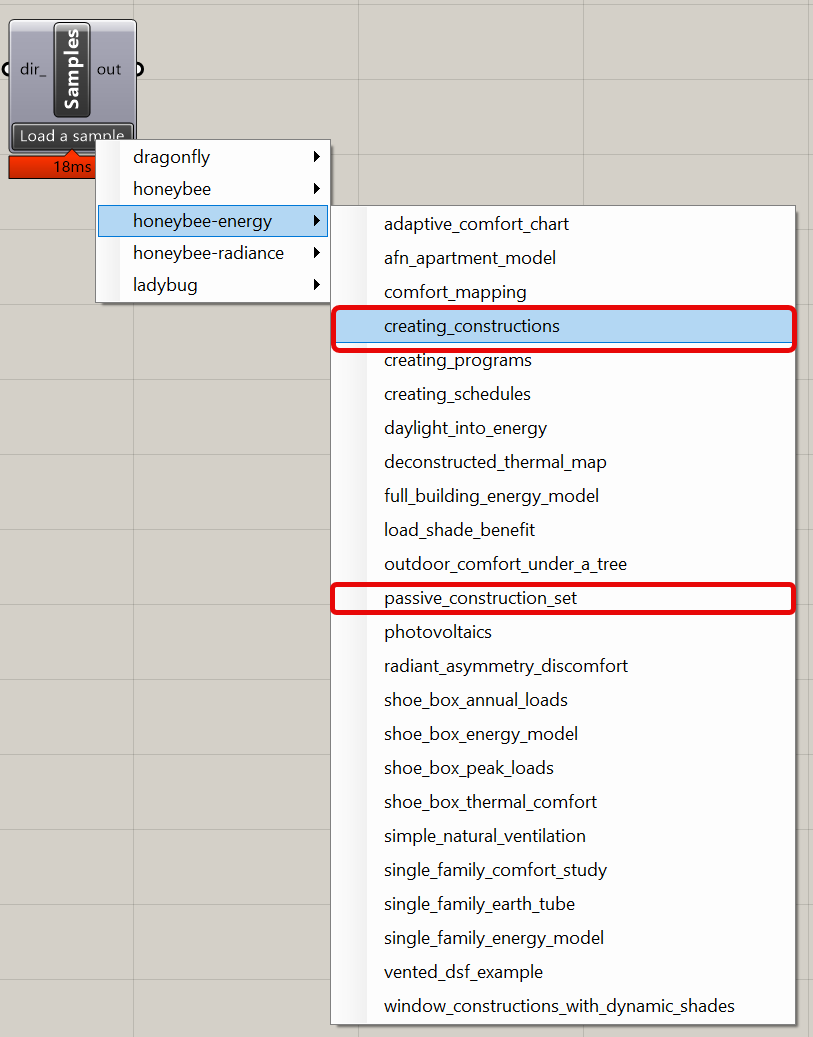Load the shoe_box_peak_loads sample
This screenshot has height=1037, width=813.
tap(563, 768)
